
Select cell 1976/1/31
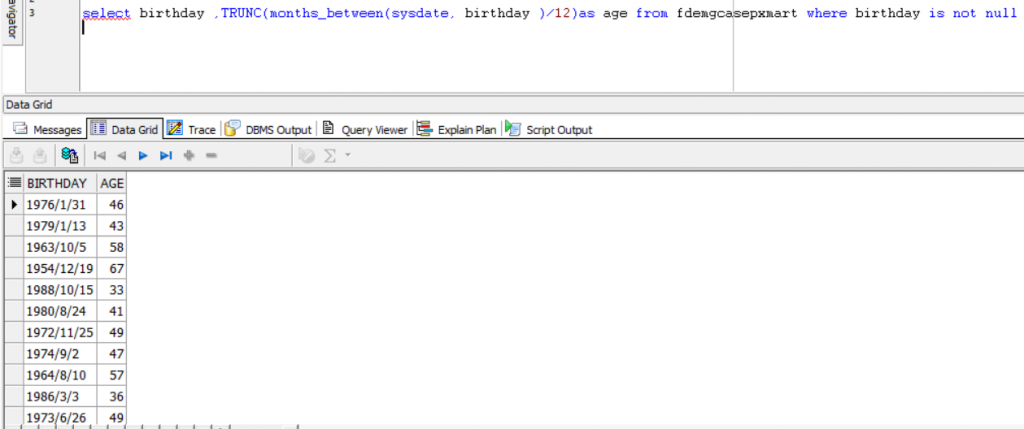(x=60, y=204)
